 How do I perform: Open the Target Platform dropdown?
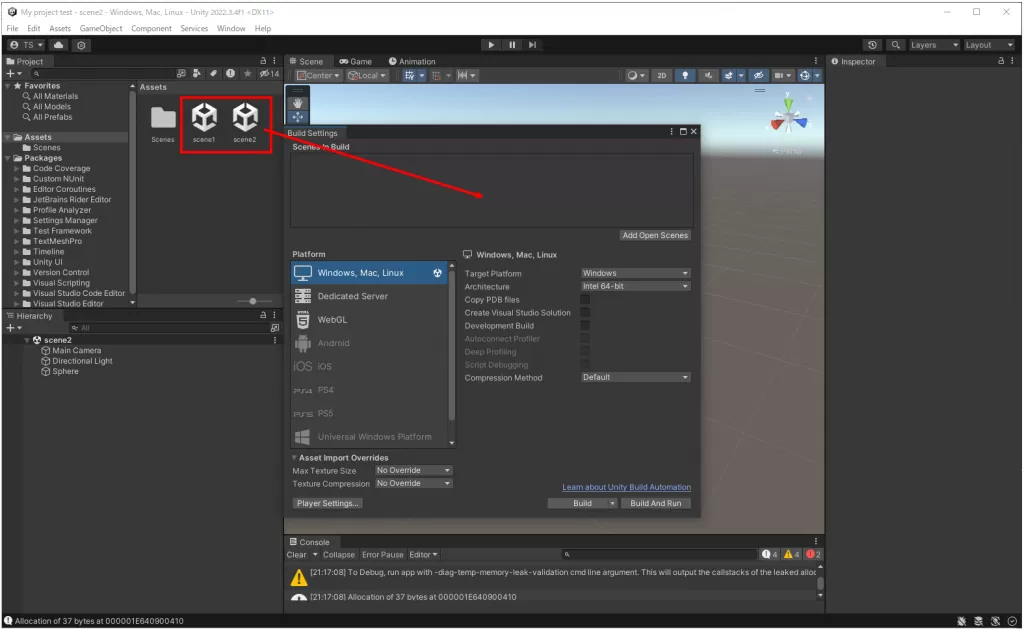[636, 273]
